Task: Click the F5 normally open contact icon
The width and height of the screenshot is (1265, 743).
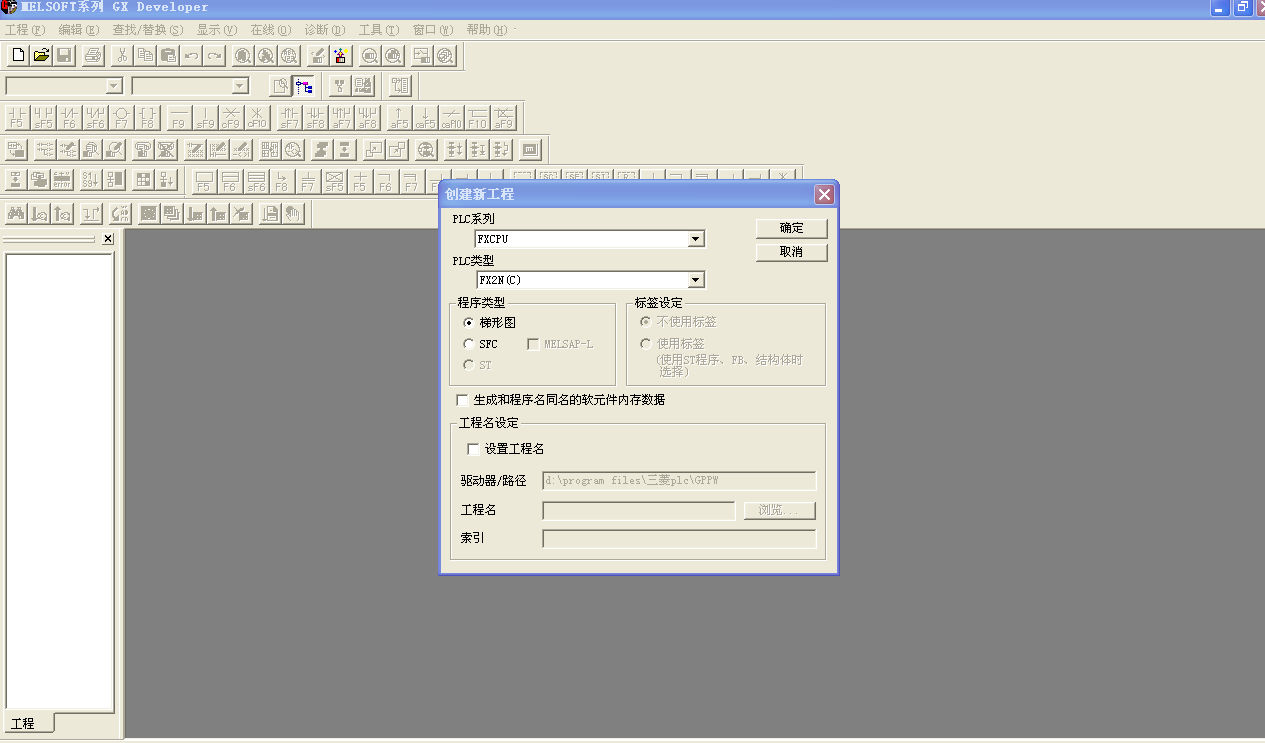Action: point(16,118)
